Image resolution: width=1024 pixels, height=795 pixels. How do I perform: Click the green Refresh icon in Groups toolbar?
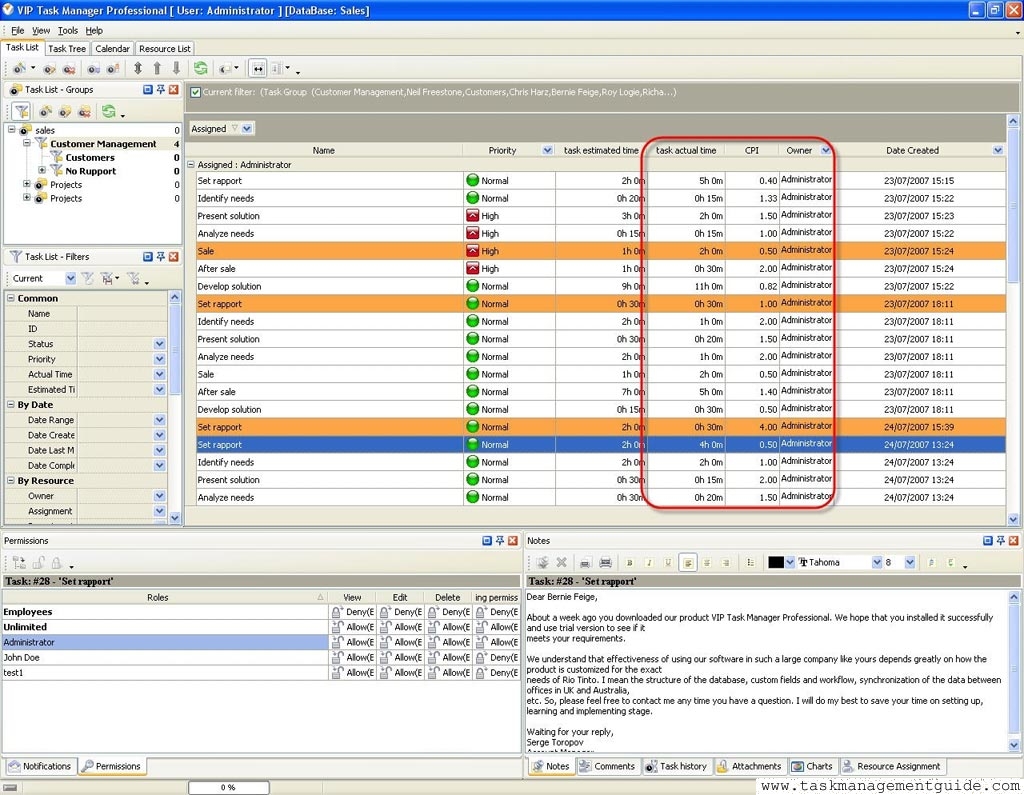pyautogui.click(x=108, y=111)
